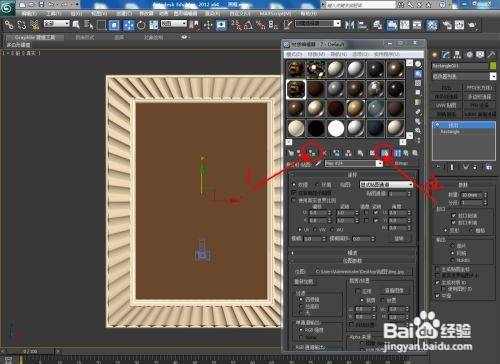The width and height of the screenshot is (500, 364).
Task: Open the MAXScript menu
Action: pyautogui.click(x=275, y=14)
